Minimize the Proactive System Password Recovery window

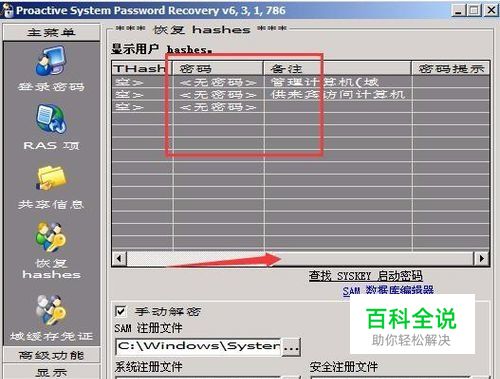(459, 10)
